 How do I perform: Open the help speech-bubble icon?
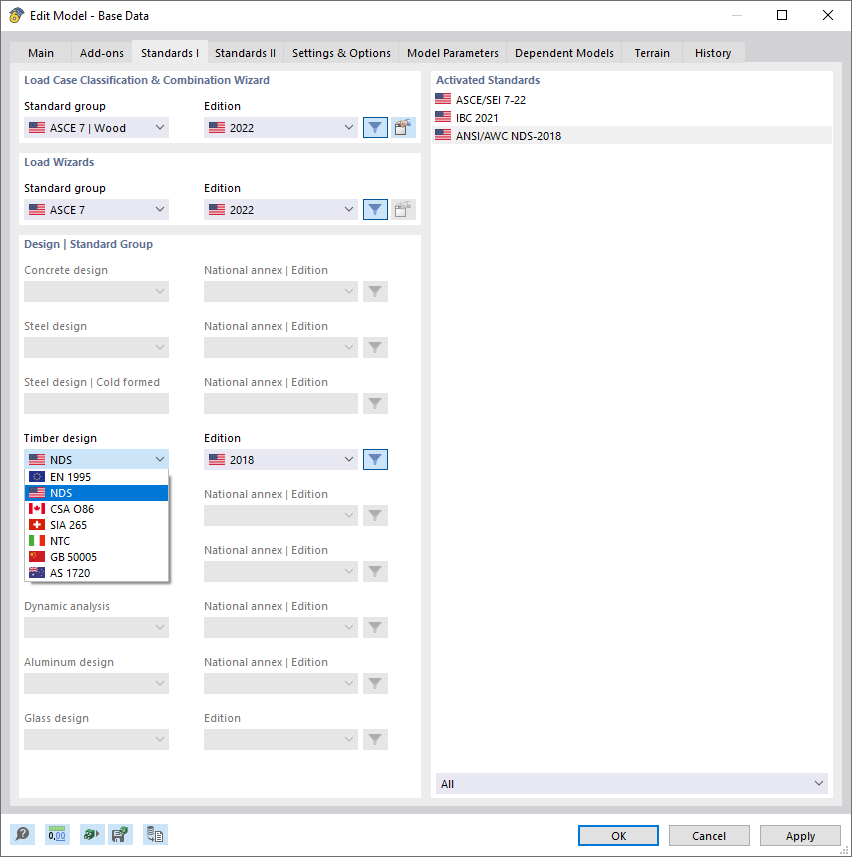[x=23, y=835]
